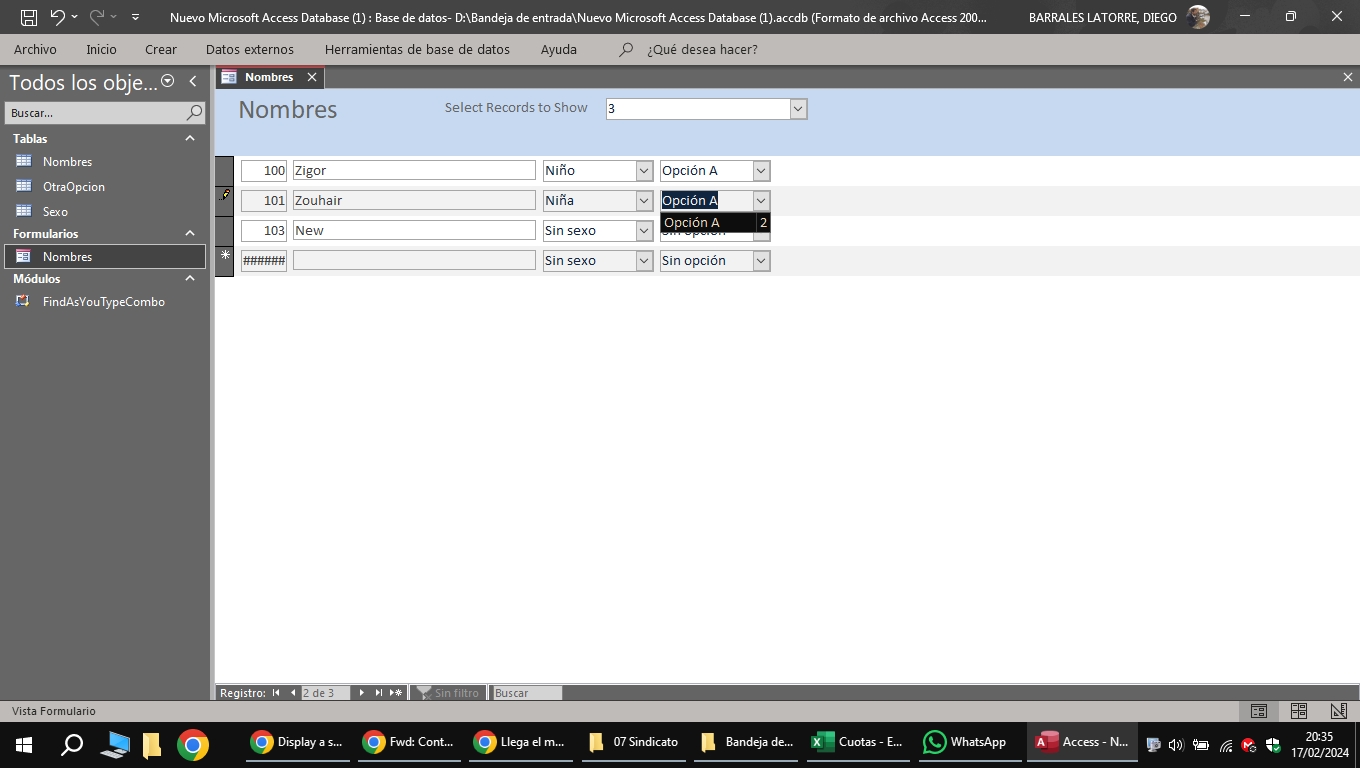Screen dimensions: 1360x768
Task: Open the Archivo menu
Action: click(x=35, y=49)
